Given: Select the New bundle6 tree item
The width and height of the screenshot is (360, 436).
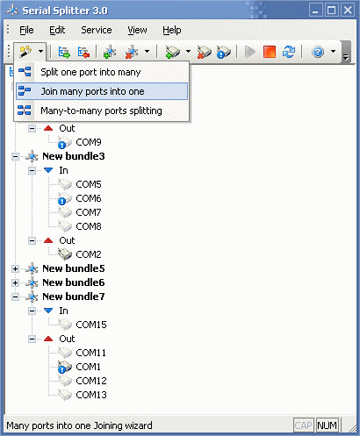Looking at the screenshot, I should 74,282.
